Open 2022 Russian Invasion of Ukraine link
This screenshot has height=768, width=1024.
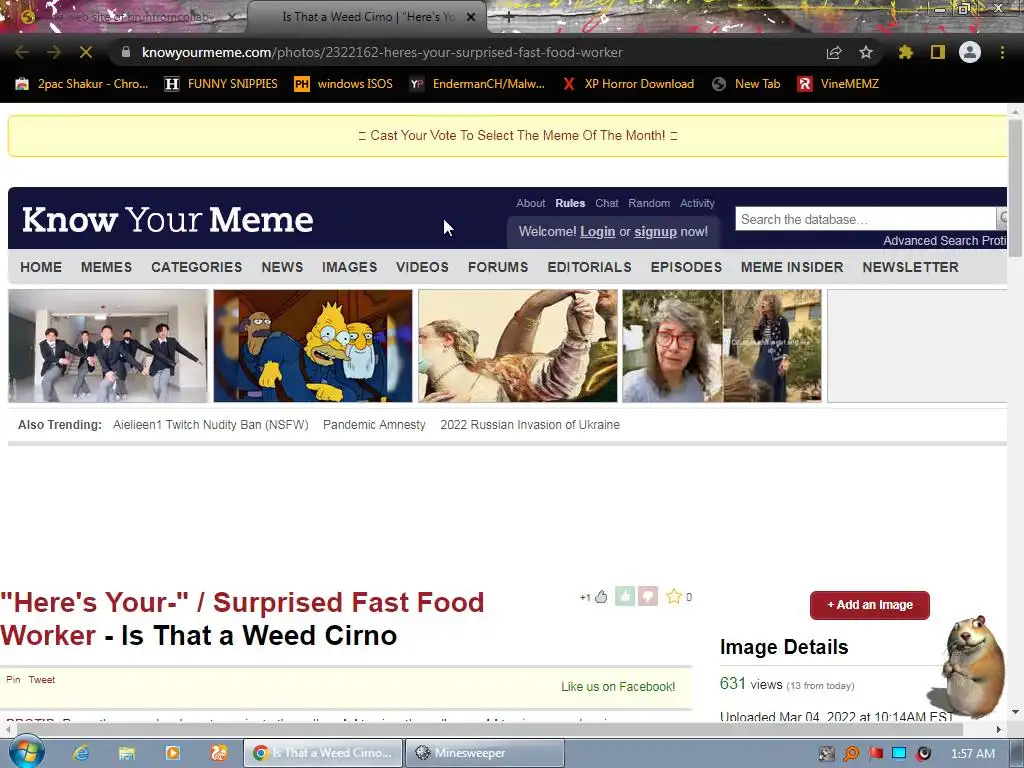tap(530, 424)
